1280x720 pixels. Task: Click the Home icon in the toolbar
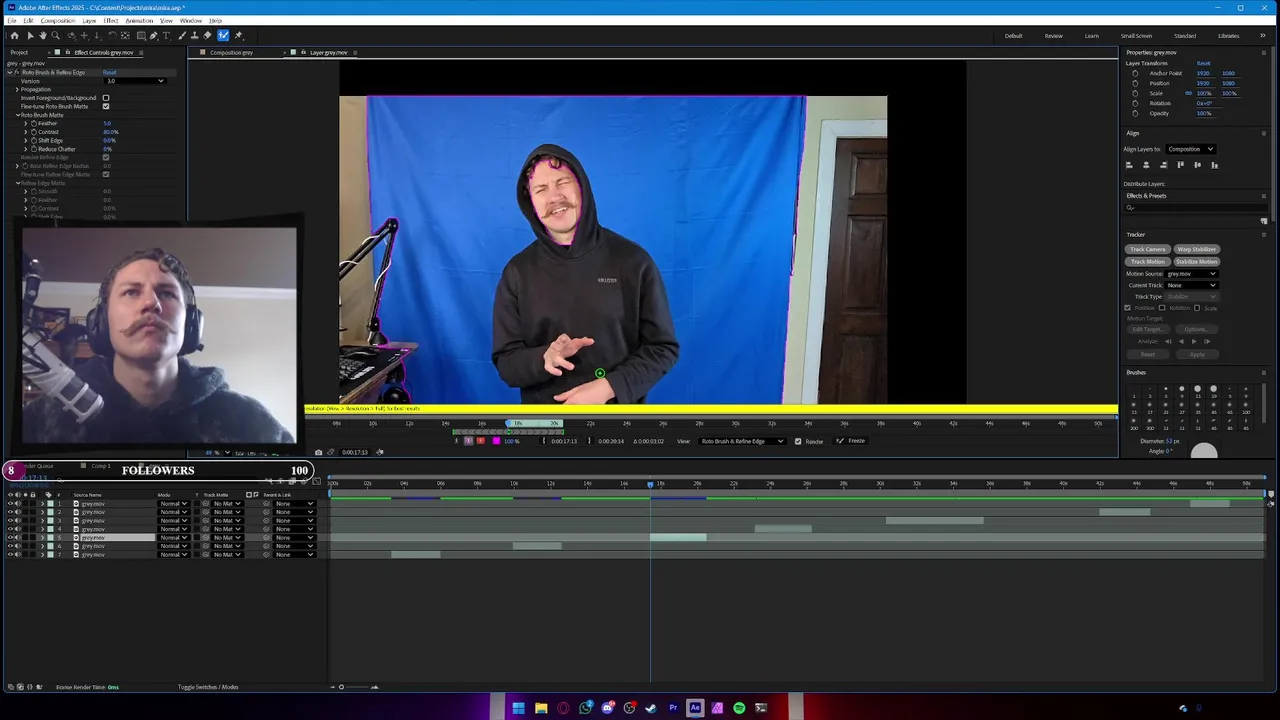point(14,35)
